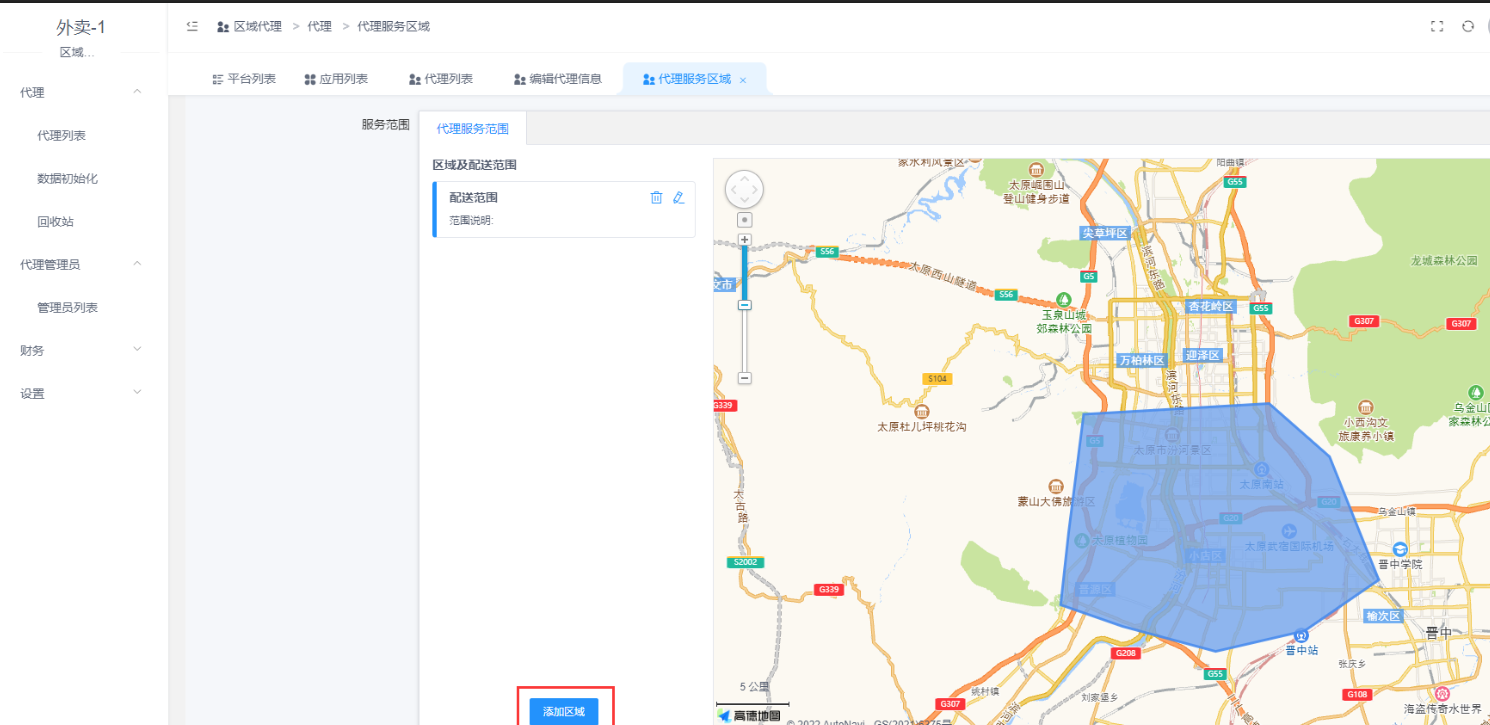Image resolution: width=1490 pixels, height=725 pixels.
Task: Click the map locate button under pan control
Action: (744, 219)
